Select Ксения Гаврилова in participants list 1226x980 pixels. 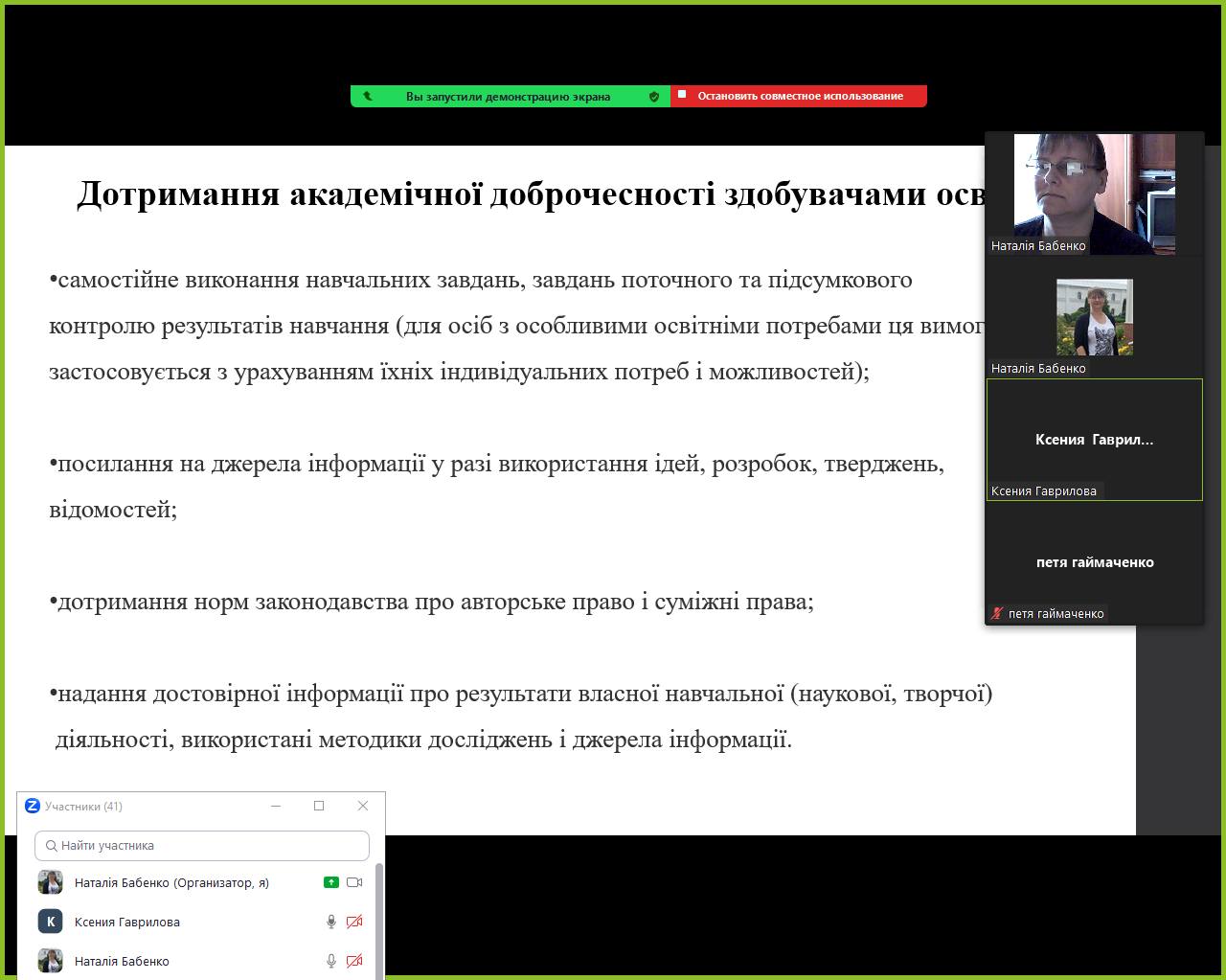pyautogui.click(x=127, y=922)
